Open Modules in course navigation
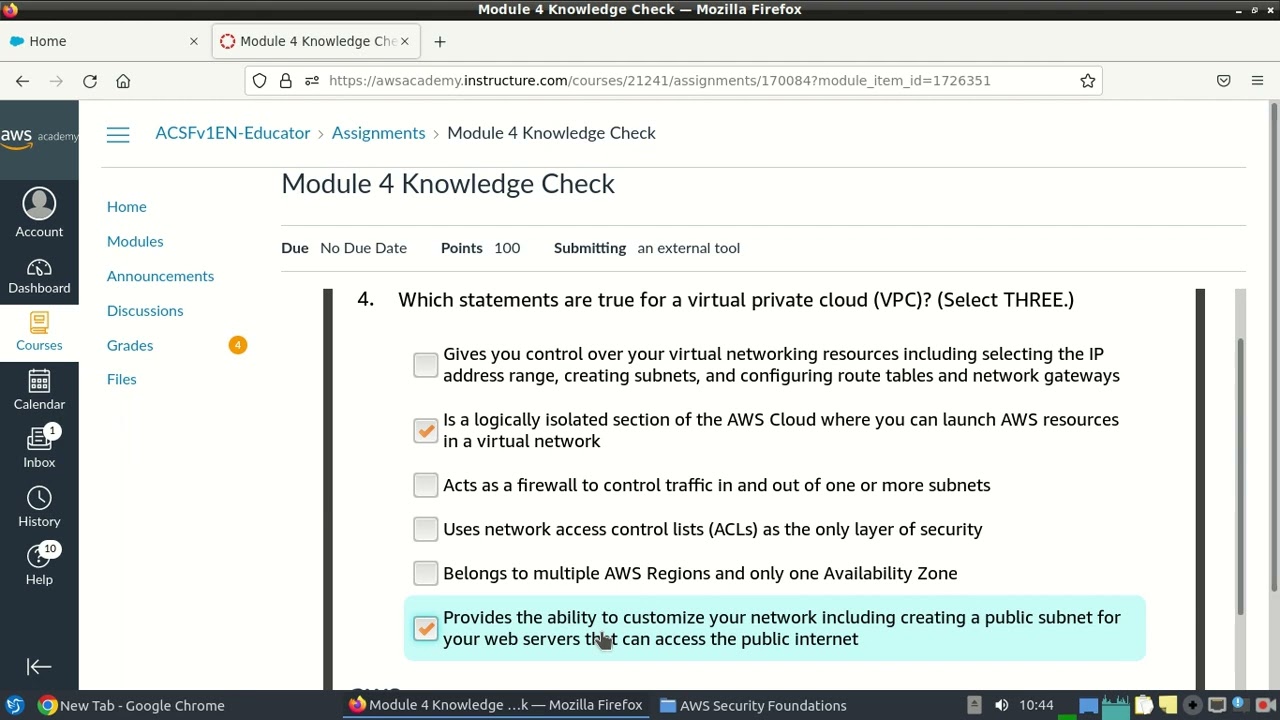 click(135, 241)
